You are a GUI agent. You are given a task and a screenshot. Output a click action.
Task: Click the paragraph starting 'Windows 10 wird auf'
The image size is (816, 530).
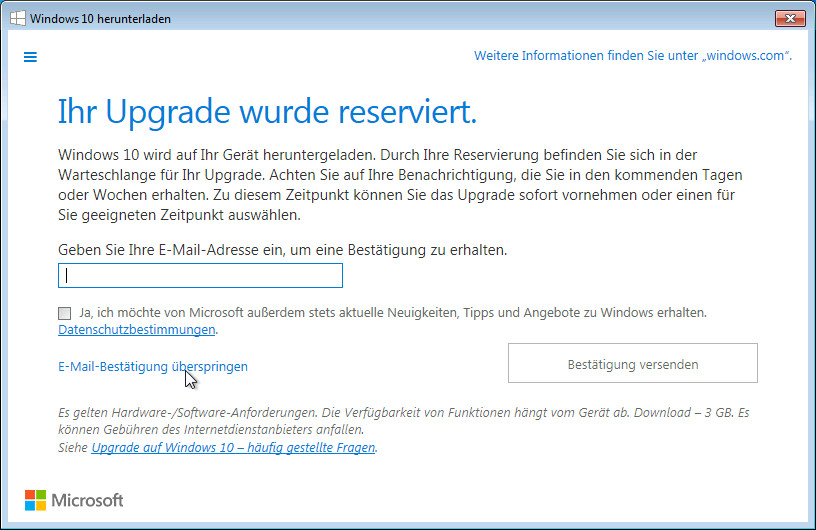coord(400,185)
